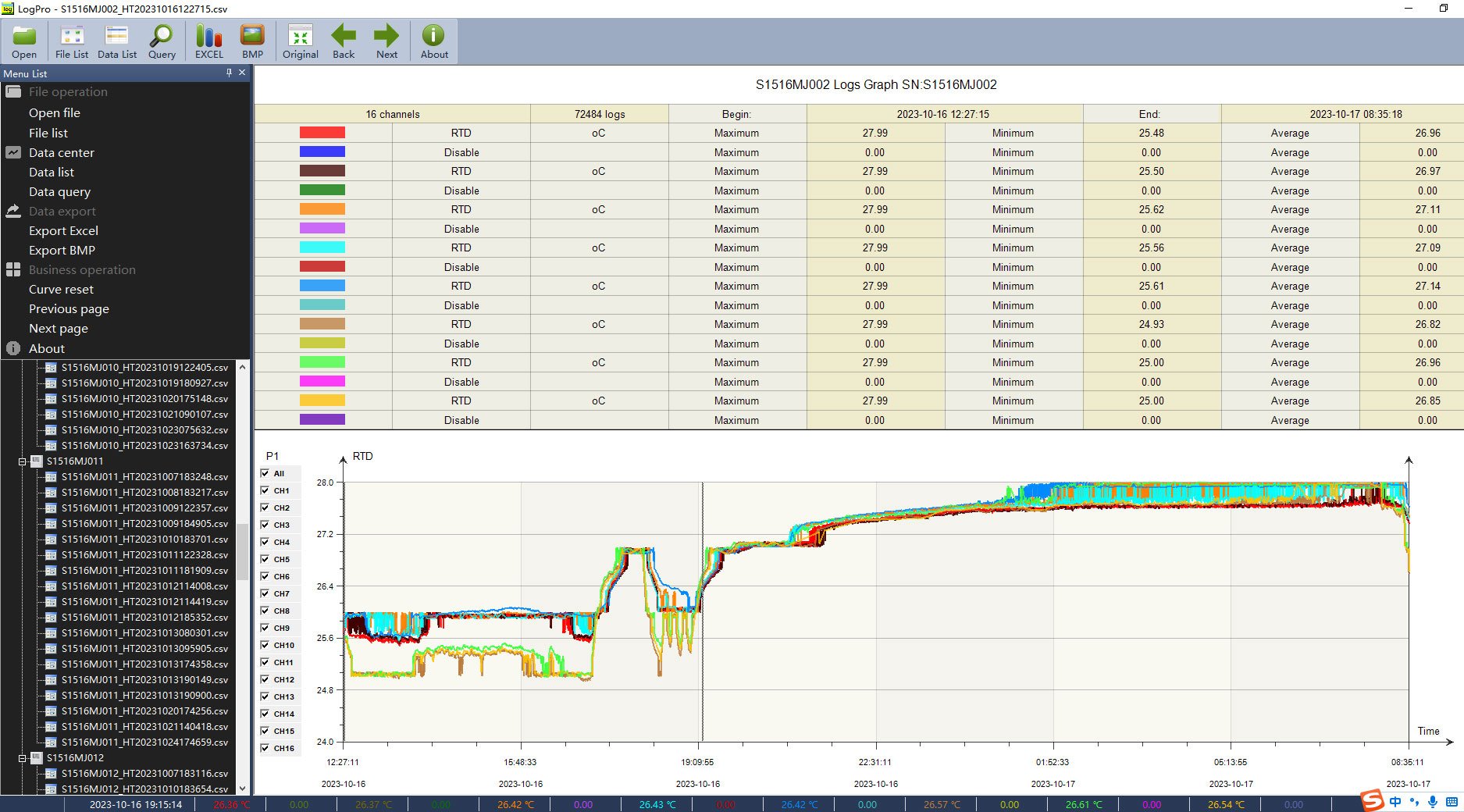
Task: Click the red channel 1 color swatch
Action: pyautogui.click(x=322, y=133)
